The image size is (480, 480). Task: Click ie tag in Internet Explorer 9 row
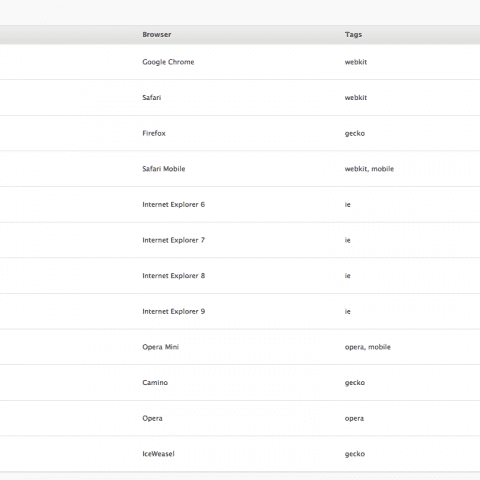point(348,312)
